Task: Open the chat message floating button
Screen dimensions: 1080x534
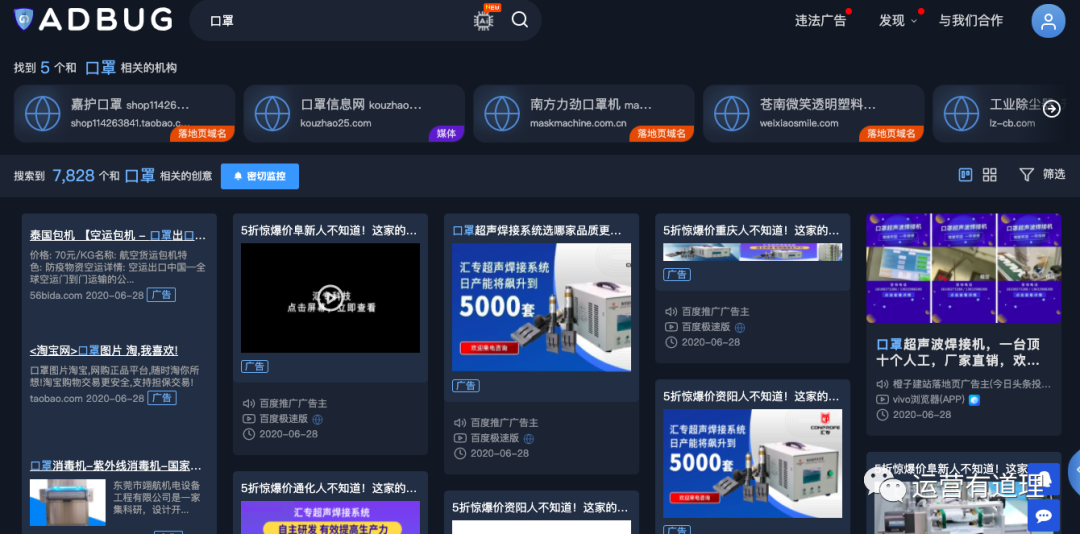Action: [x=1043, y=515]
